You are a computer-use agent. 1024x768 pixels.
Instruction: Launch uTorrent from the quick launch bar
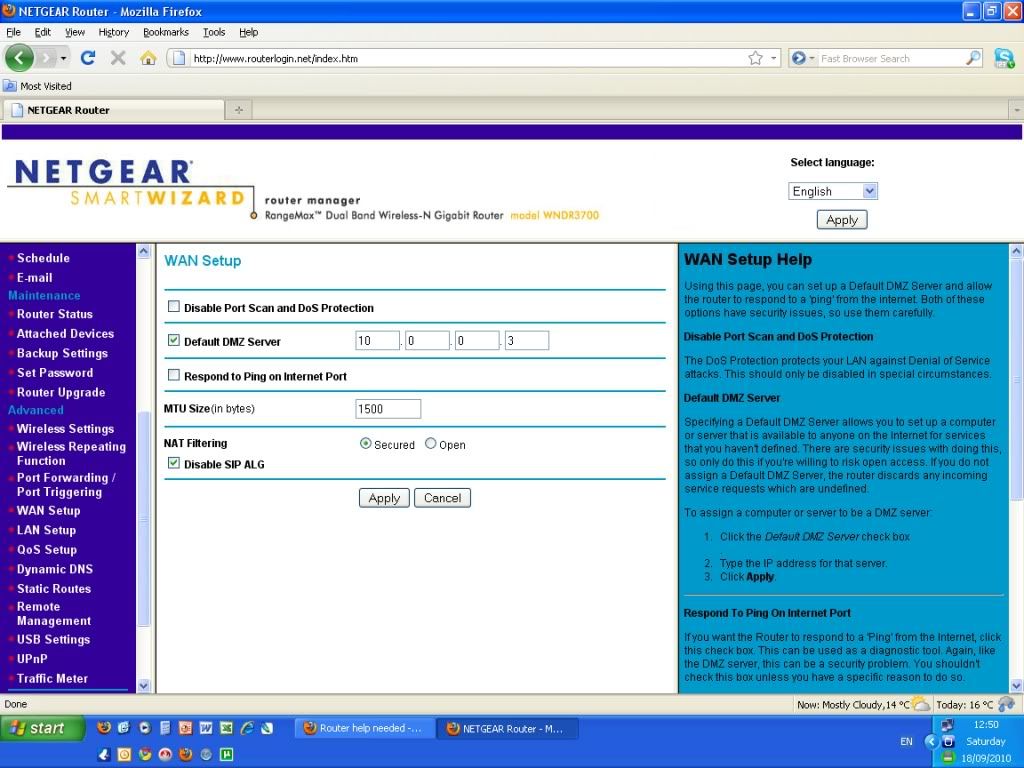click(226, 754)
